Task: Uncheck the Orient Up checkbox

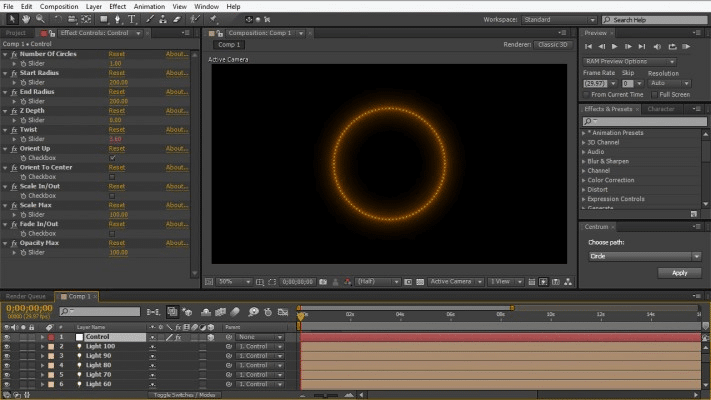Action: coord(112,157)
